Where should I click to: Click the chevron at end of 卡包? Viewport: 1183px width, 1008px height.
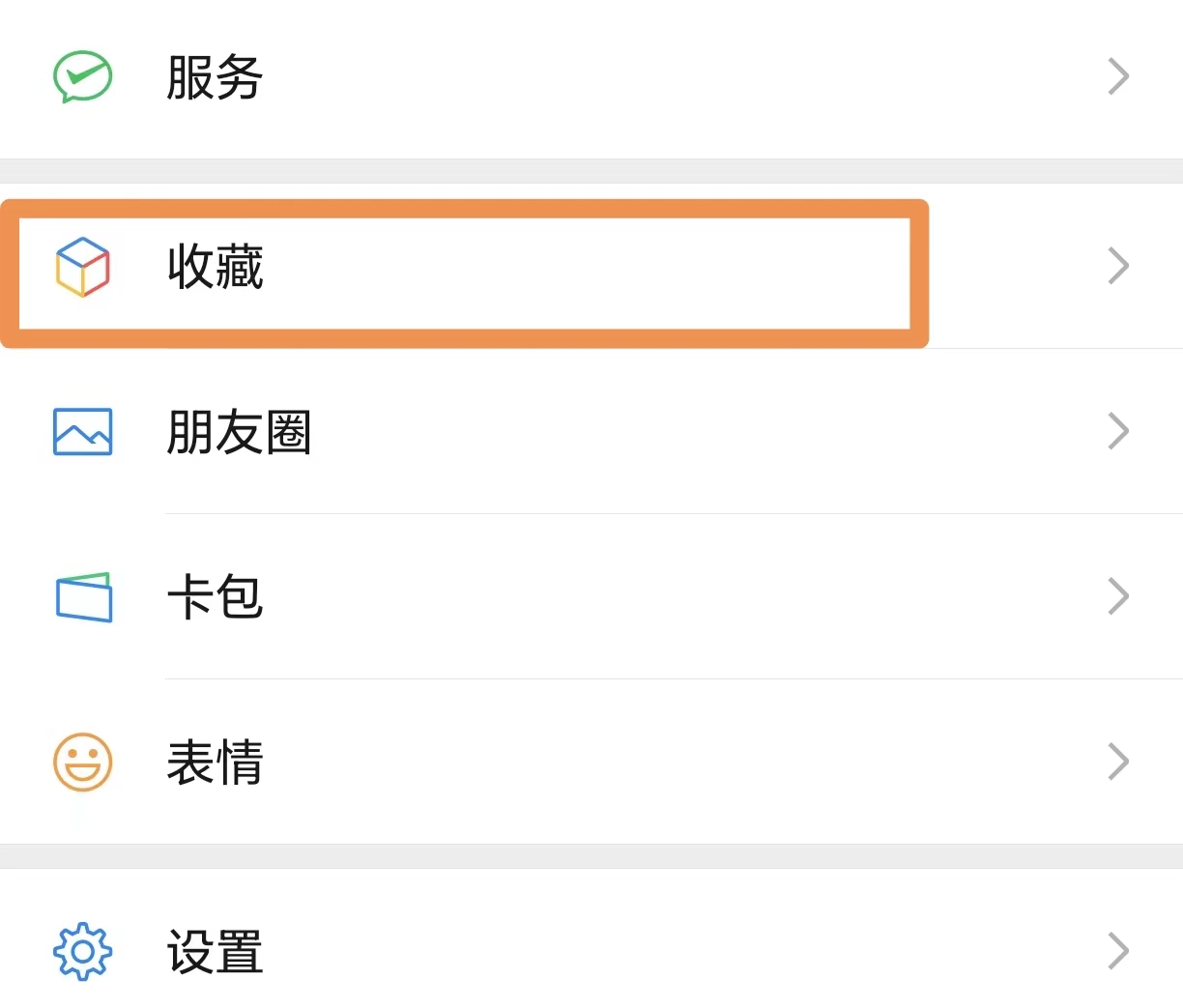1118,596
